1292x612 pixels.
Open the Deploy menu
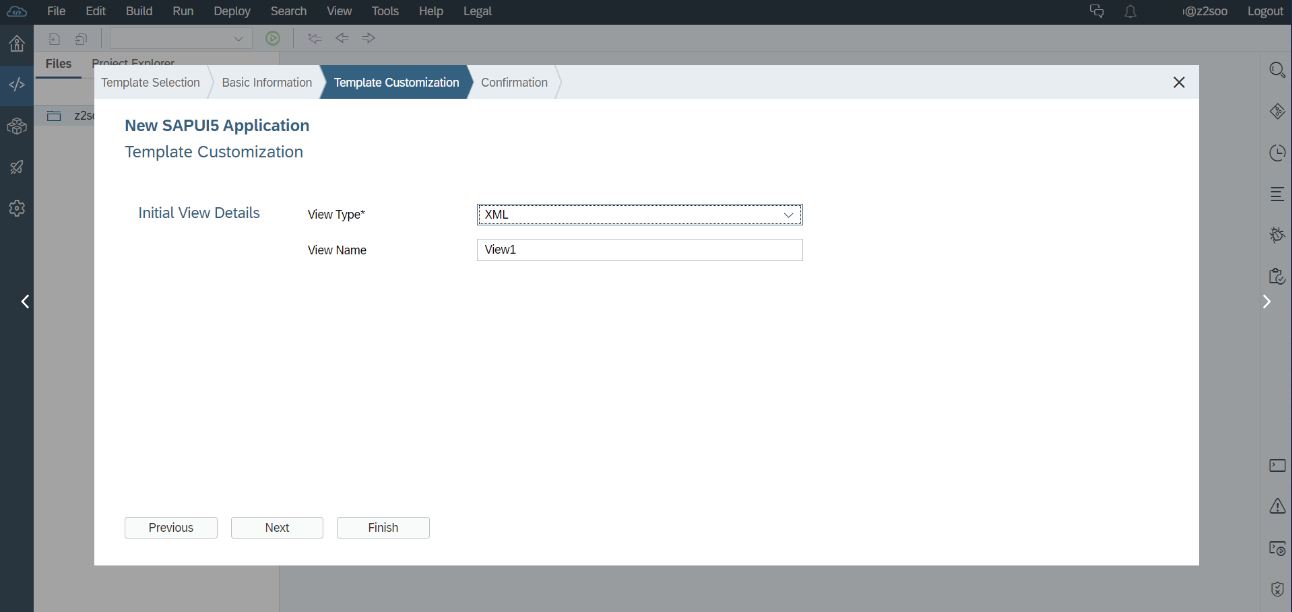pos(232,11)
